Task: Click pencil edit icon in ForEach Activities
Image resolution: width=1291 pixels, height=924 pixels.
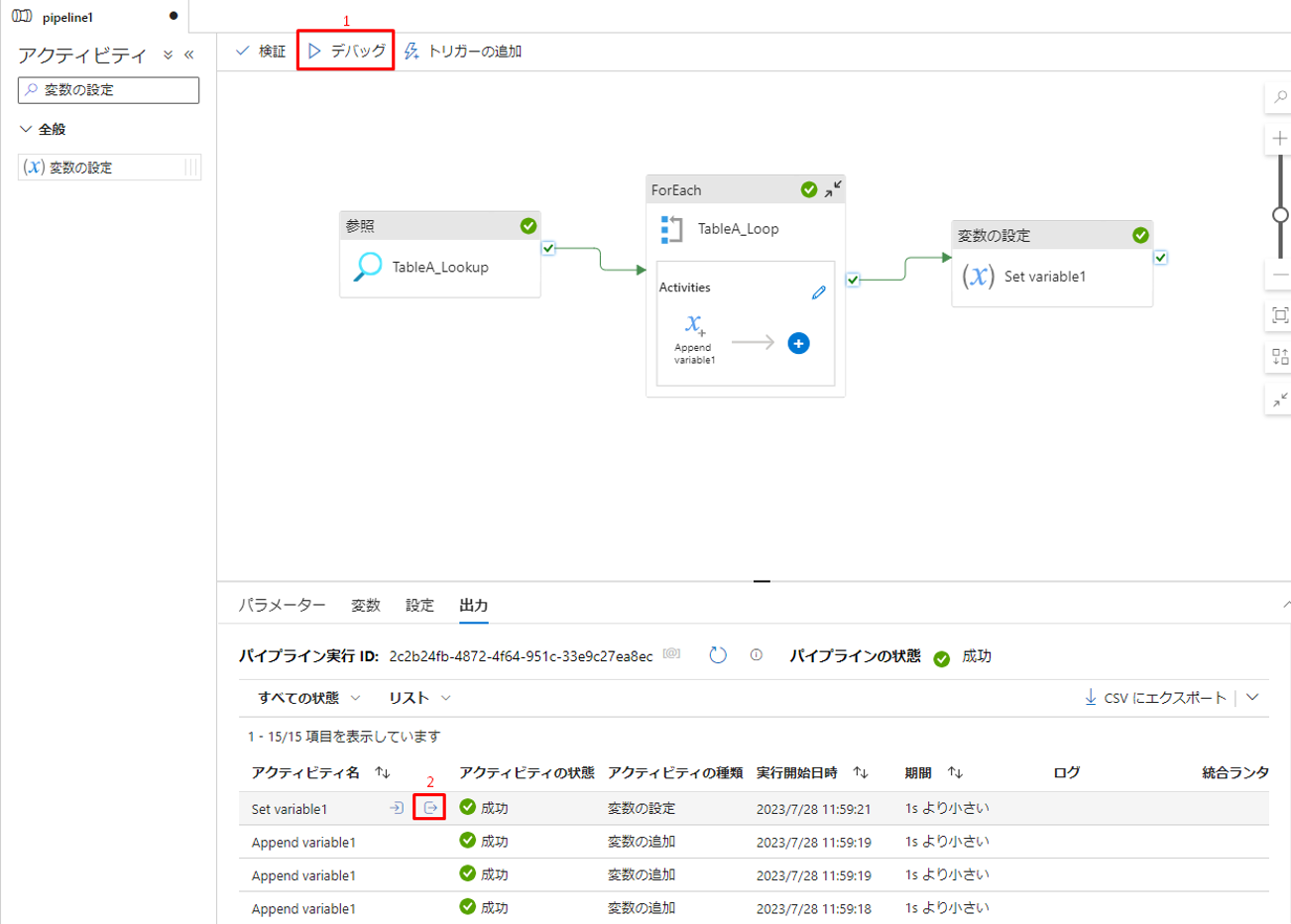Action: click(x=818, y=292)
